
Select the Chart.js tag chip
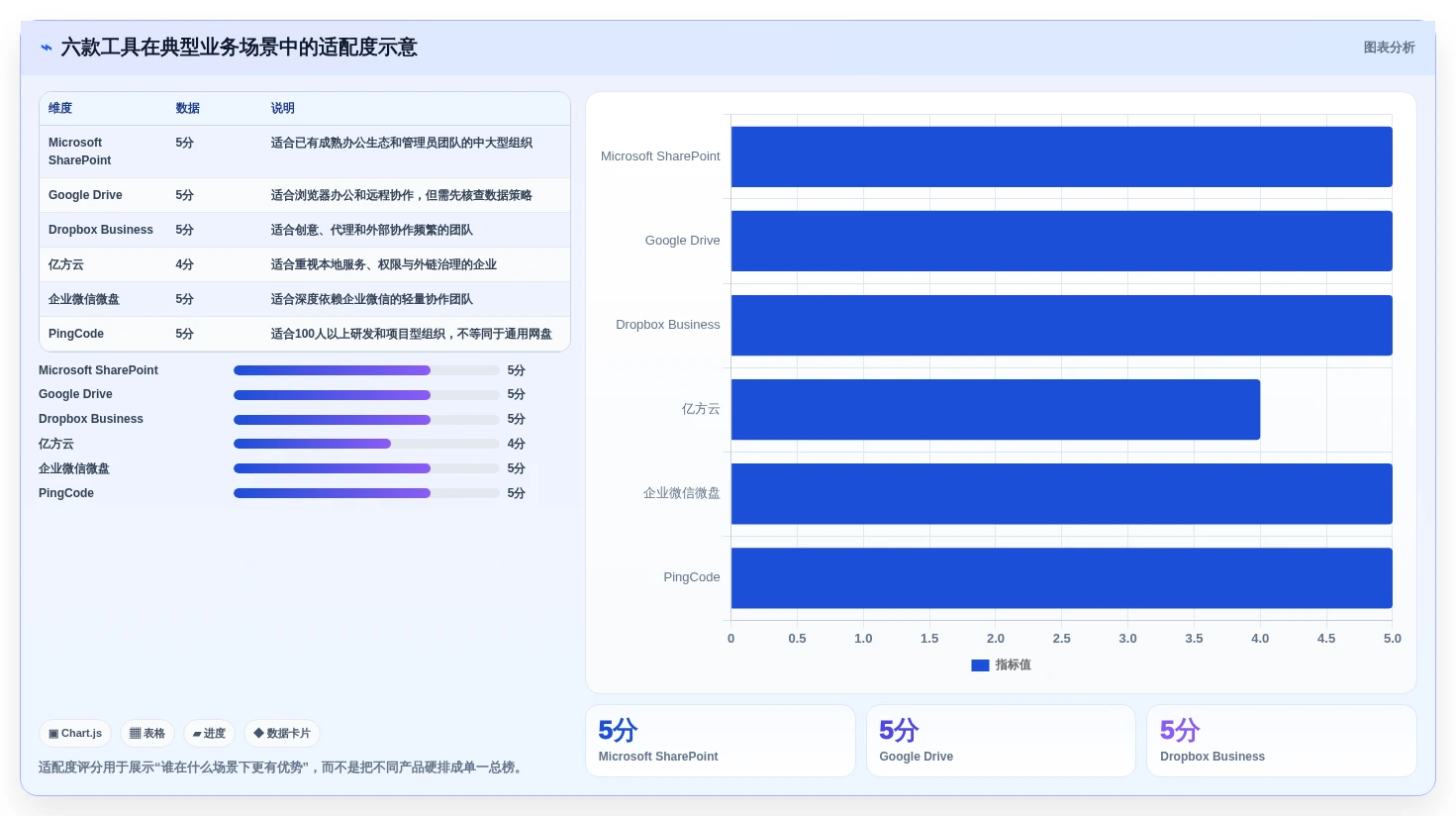(x=75, y=734)
